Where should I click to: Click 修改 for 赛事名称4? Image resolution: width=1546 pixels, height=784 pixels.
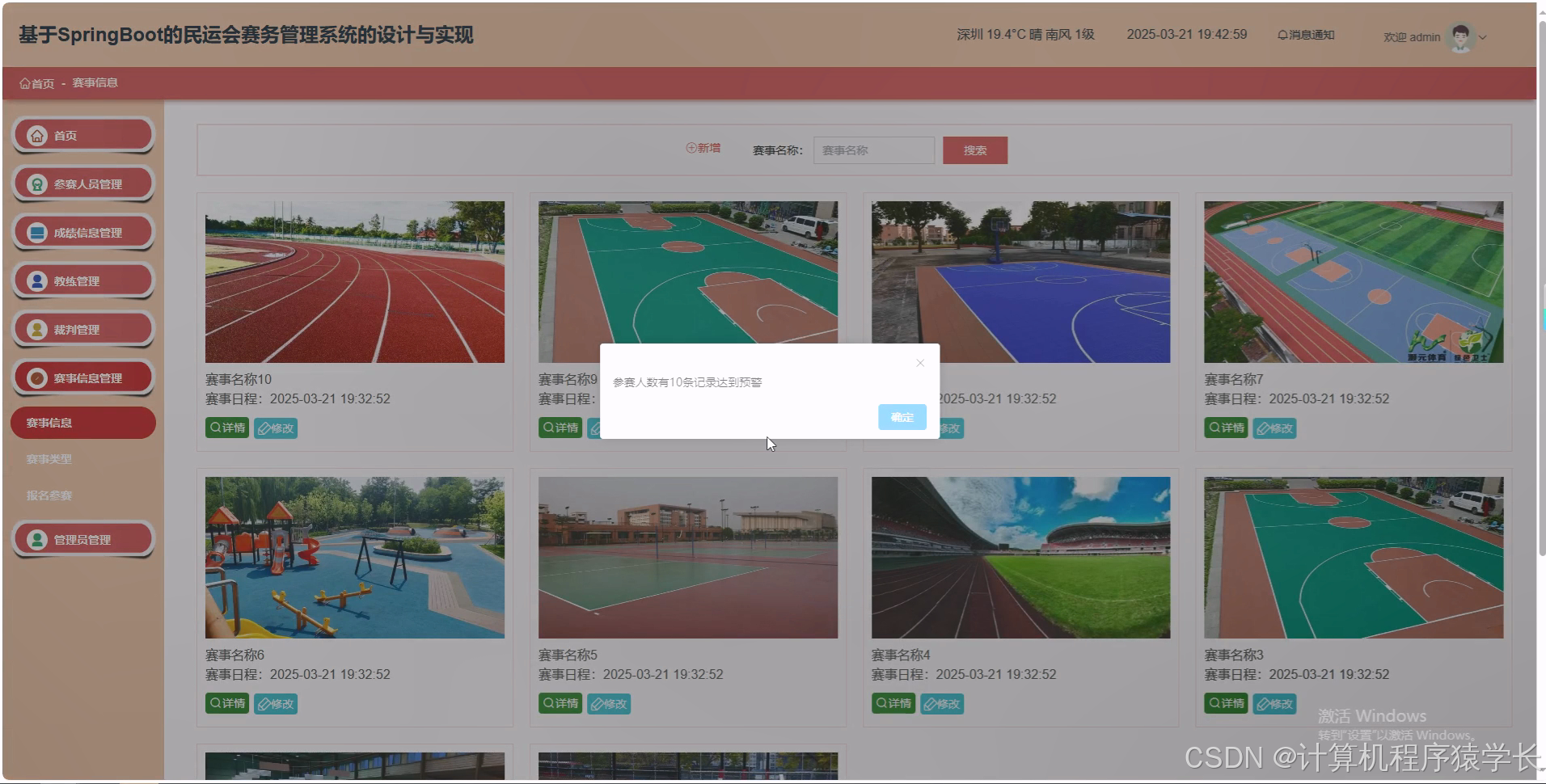pos(942,703)
